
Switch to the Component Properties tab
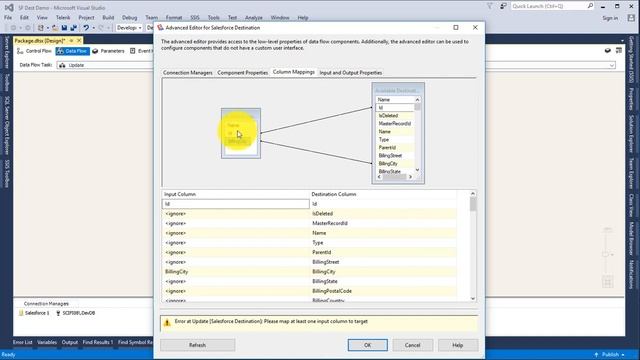point(242,73)
